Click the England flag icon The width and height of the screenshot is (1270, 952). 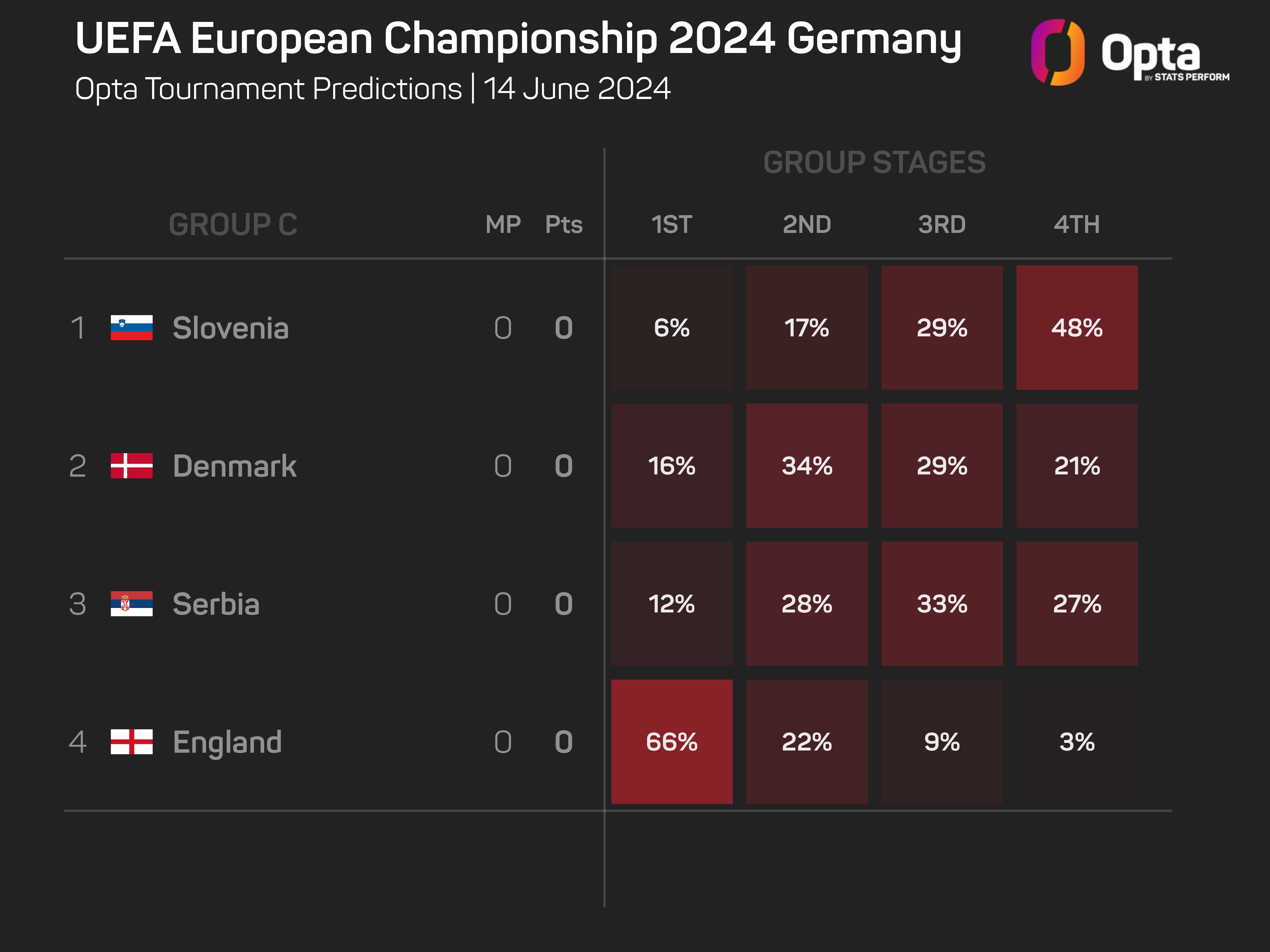131,741
